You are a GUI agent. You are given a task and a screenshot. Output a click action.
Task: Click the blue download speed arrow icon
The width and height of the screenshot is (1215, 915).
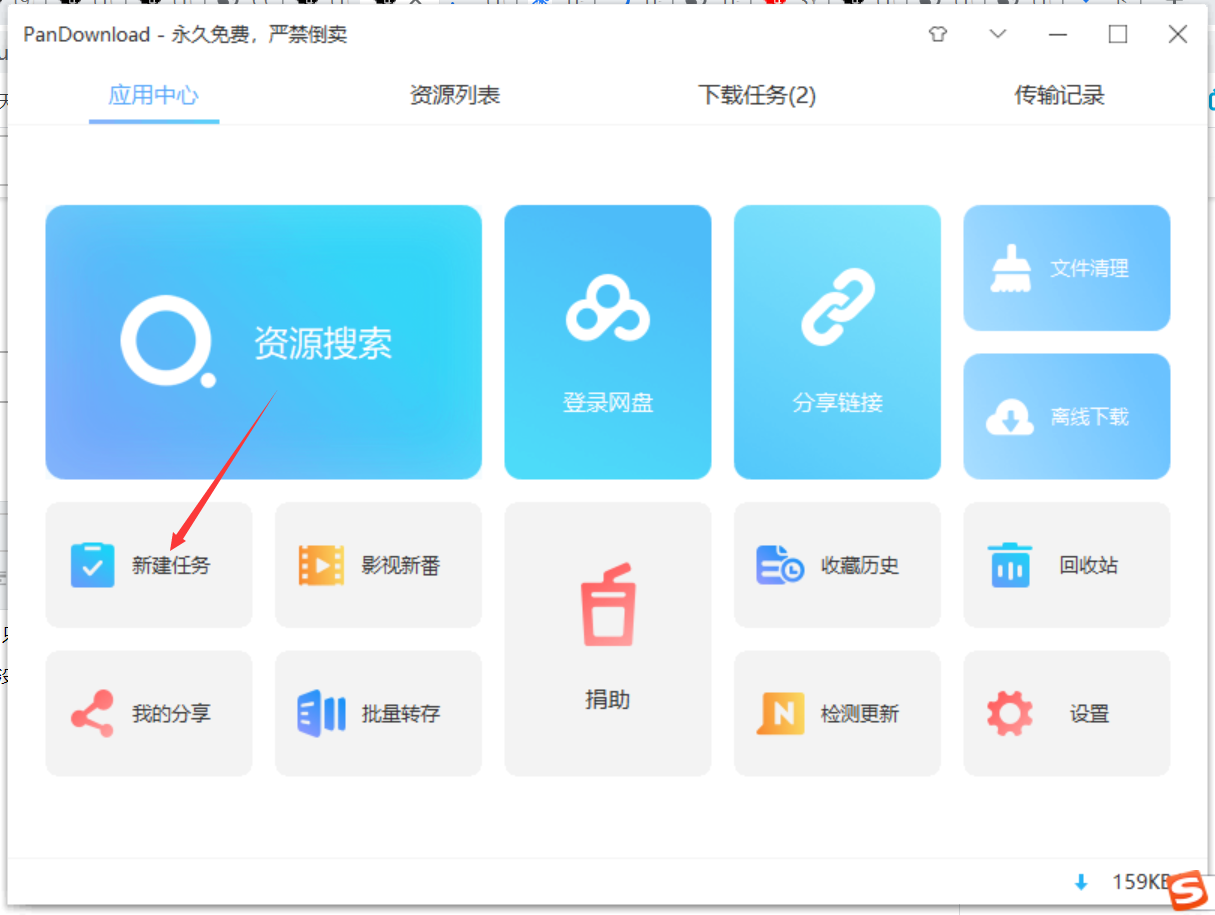pos(1081,882)
